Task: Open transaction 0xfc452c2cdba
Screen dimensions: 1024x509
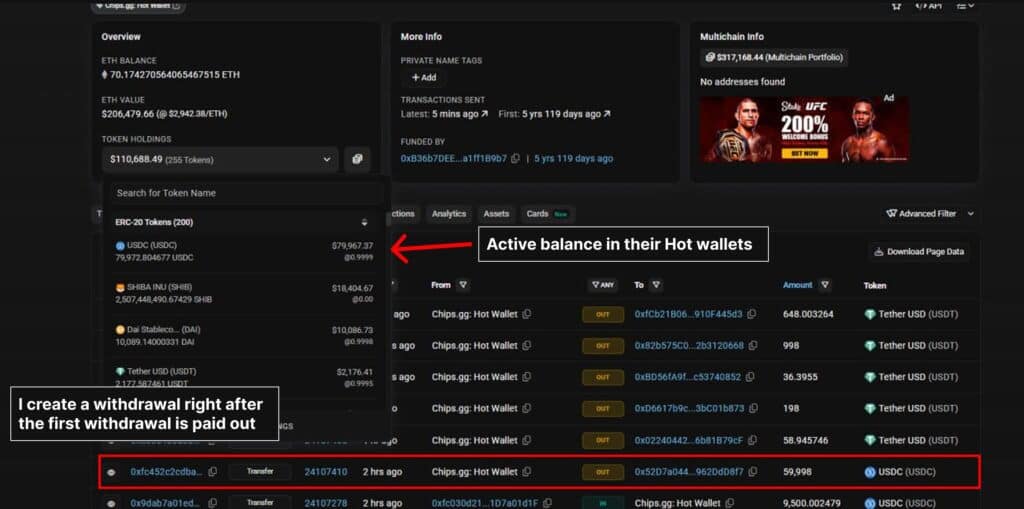Action: pyautogui.click(x=167, y=472)
